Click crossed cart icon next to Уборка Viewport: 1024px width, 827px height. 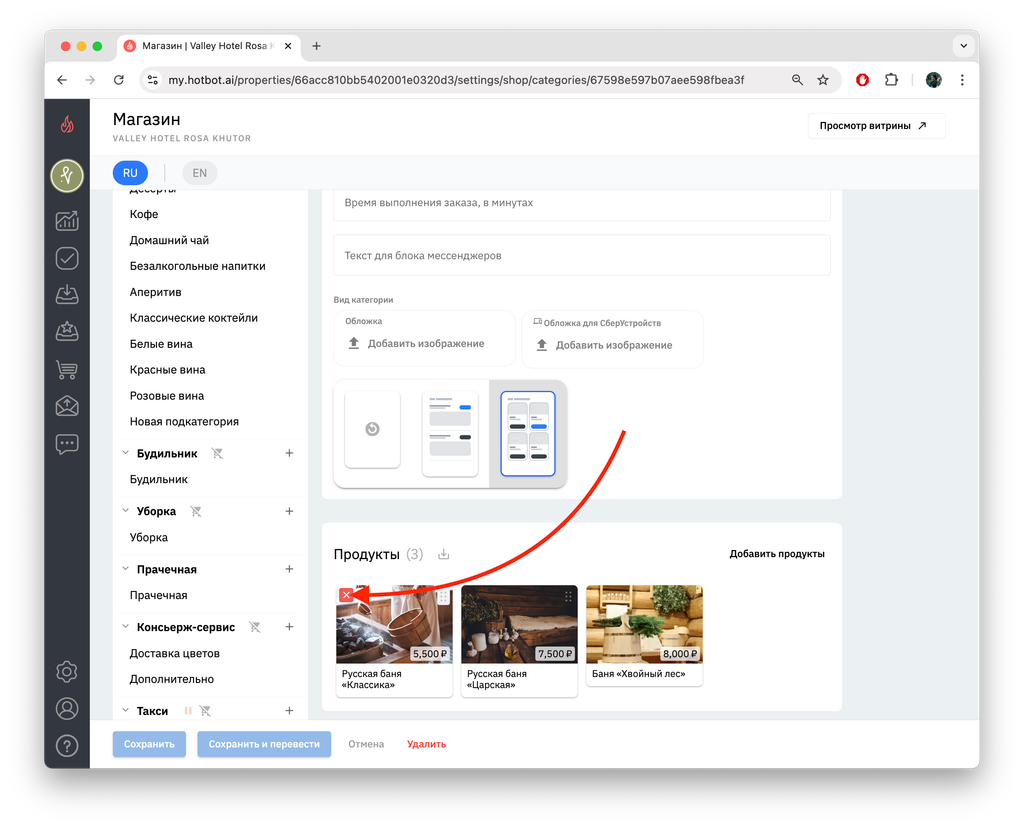tap(195, 511)
